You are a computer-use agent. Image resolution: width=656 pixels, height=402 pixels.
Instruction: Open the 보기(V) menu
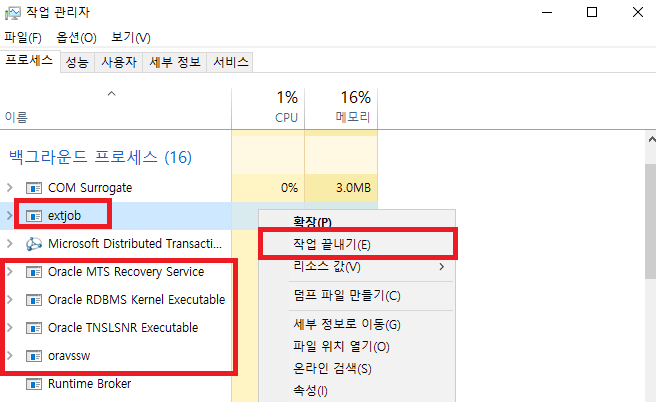point(131,38)
